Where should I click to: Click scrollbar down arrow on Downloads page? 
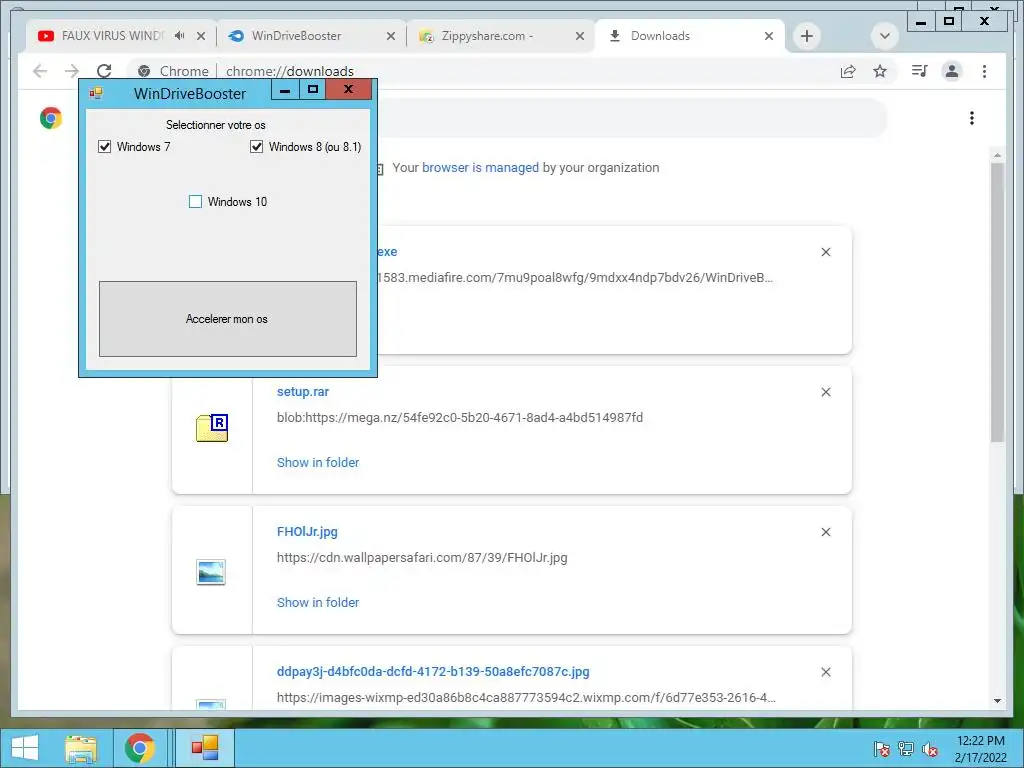click(997, 701)
